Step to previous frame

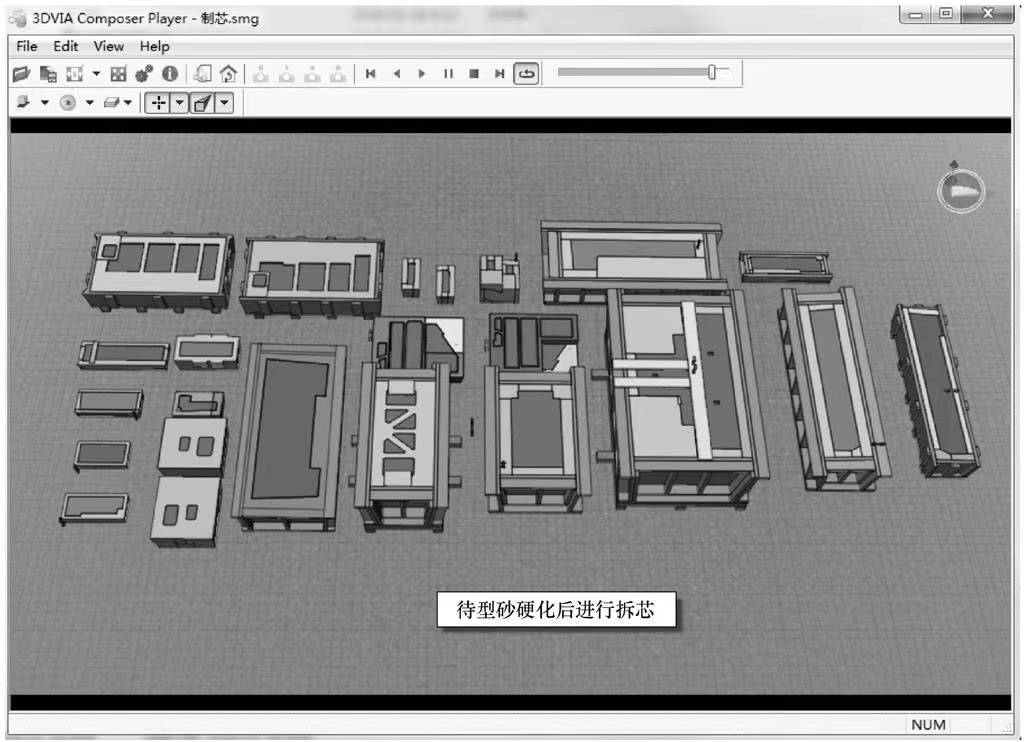point(396,74)
